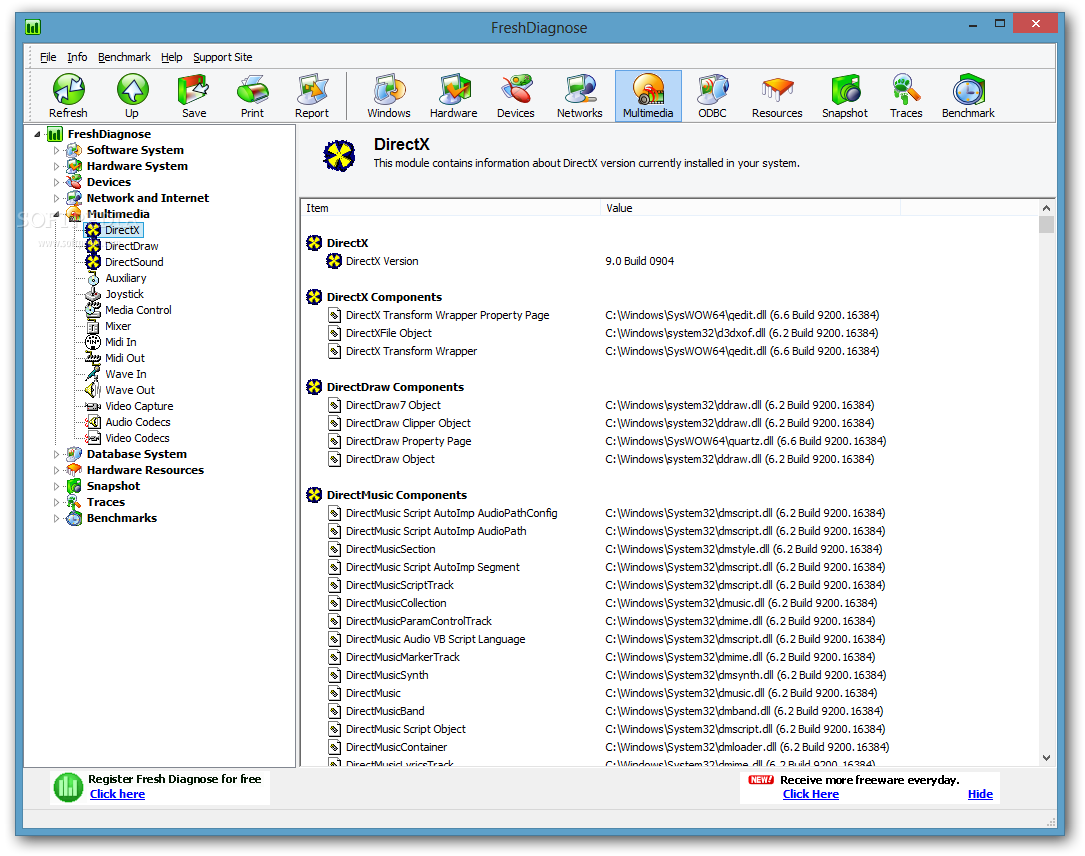1085x856 pixels.
Task: Open the Devices module icon
Action: tap(516, 96)
